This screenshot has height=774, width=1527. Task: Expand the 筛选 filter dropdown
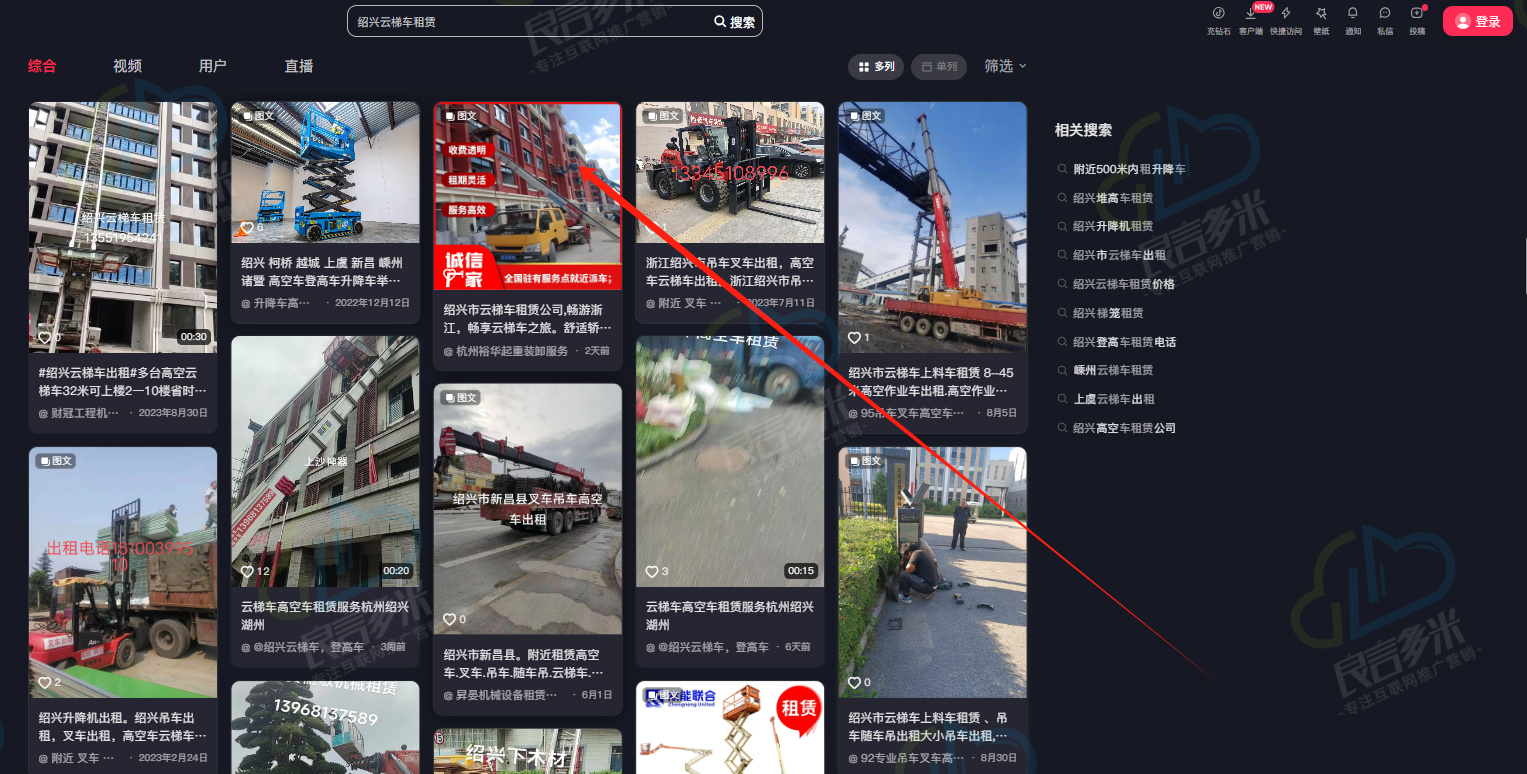1005,66
